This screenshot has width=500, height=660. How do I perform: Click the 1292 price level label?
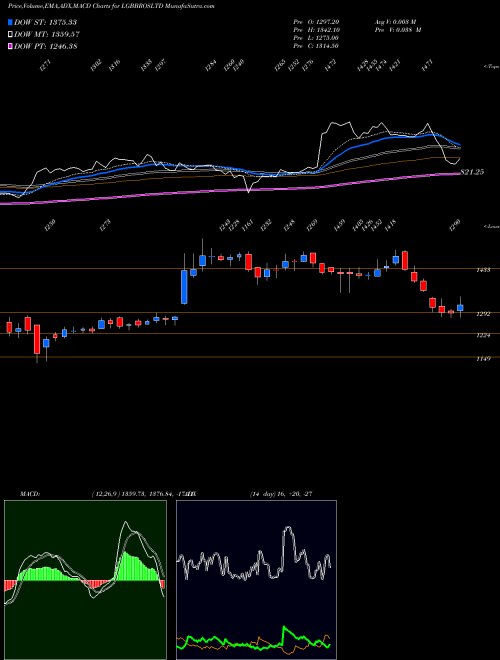point(483,314)
